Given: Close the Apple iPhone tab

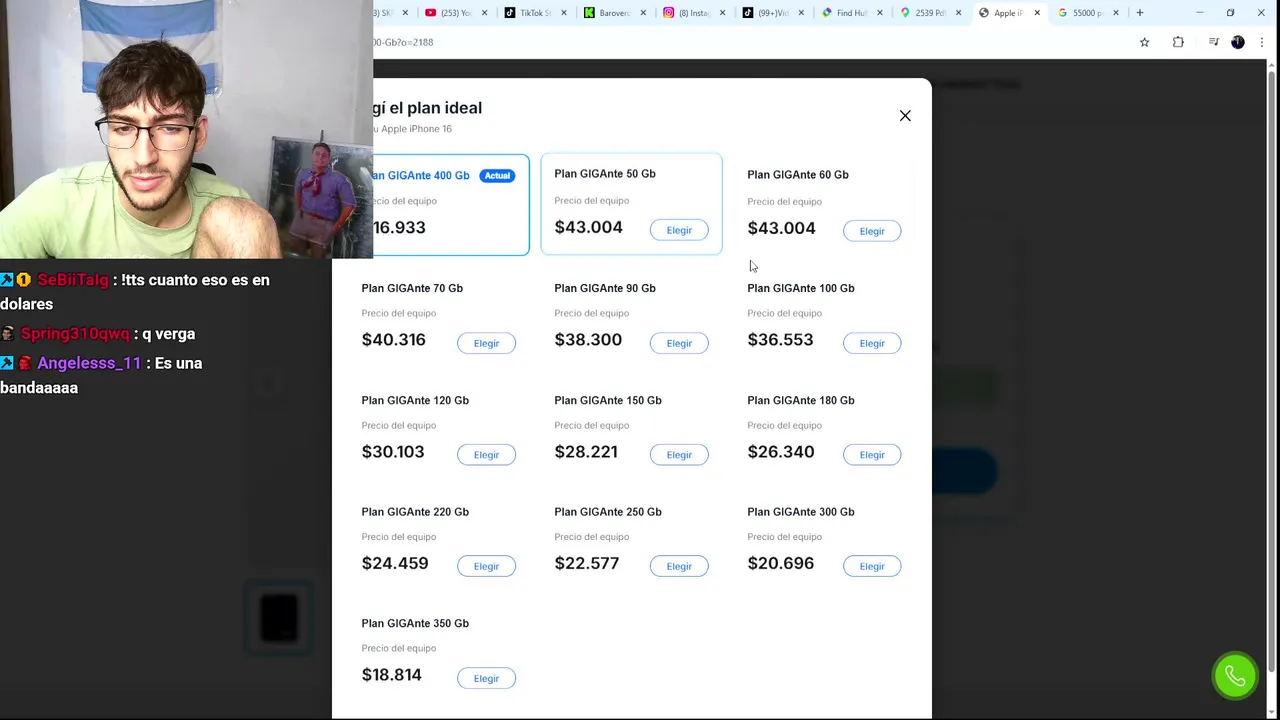Looking at the screenshot, I should [x=1037, y=13].
